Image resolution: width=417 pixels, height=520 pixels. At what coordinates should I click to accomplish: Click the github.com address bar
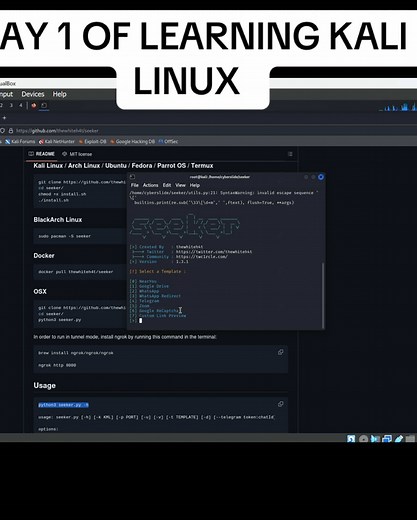tap(57, 131)
